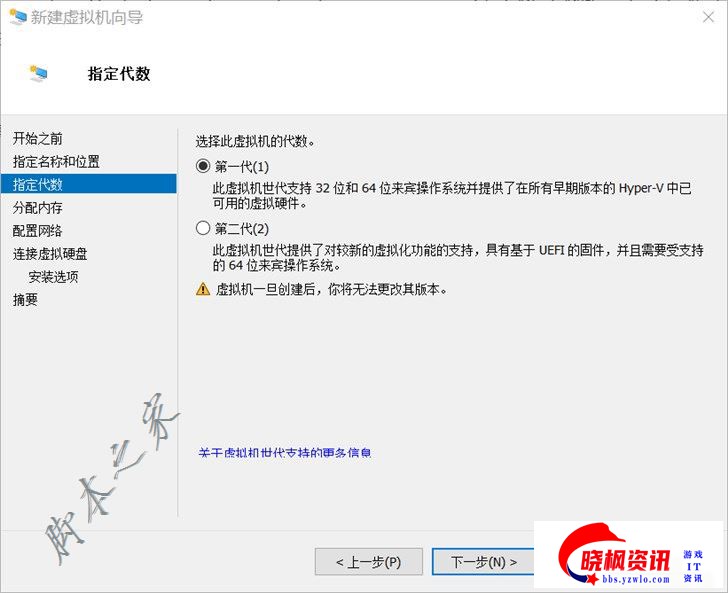Close the 新建虚拟机向导 window
Image resolution: width=728 pixels, height=593 pixels.
(706, 17)
